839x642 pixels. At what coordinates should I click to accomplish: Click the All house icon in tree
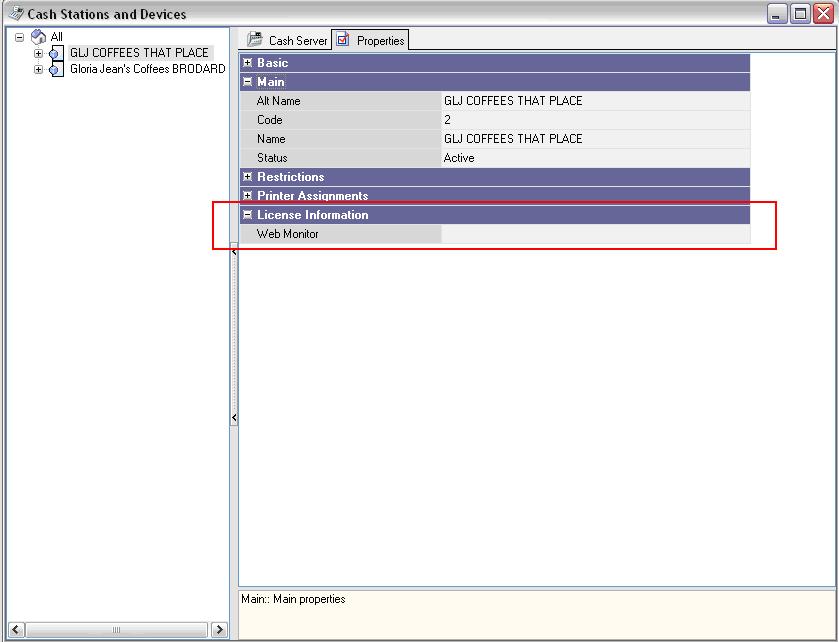[x=39, y=37]
